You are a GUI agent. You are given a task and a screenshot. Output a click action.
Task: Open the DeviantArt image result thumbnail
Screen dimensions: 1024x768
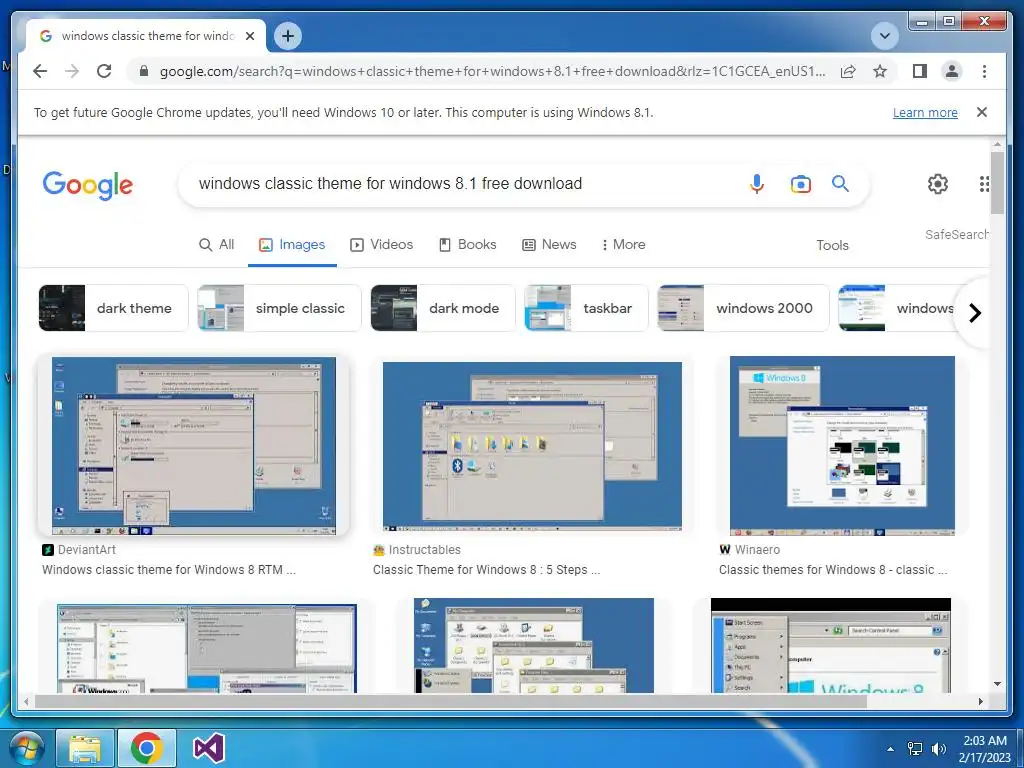tap(194, 446)
